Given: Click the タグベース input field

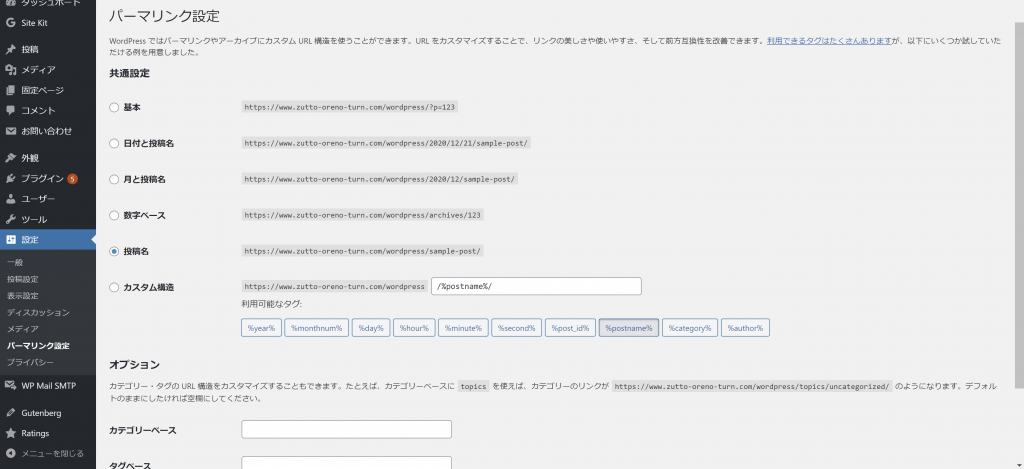Looking at the screenshot, I should point(346,462).
